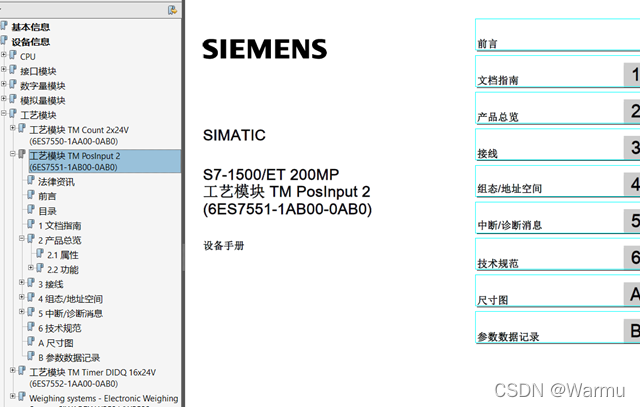
Task: Go to 2 产品总览 bookmark
Action: pos(60,240)
